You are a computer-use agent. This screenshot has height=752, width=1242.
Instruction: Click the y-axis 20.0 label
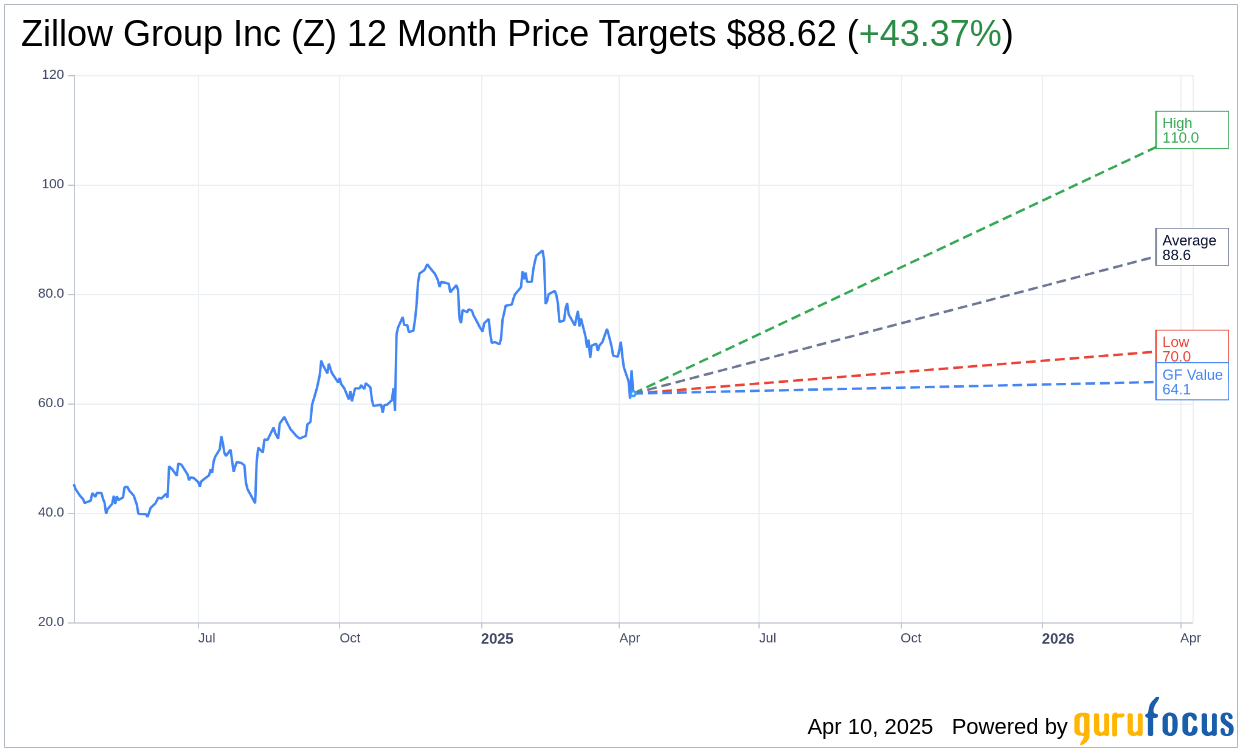51,622
